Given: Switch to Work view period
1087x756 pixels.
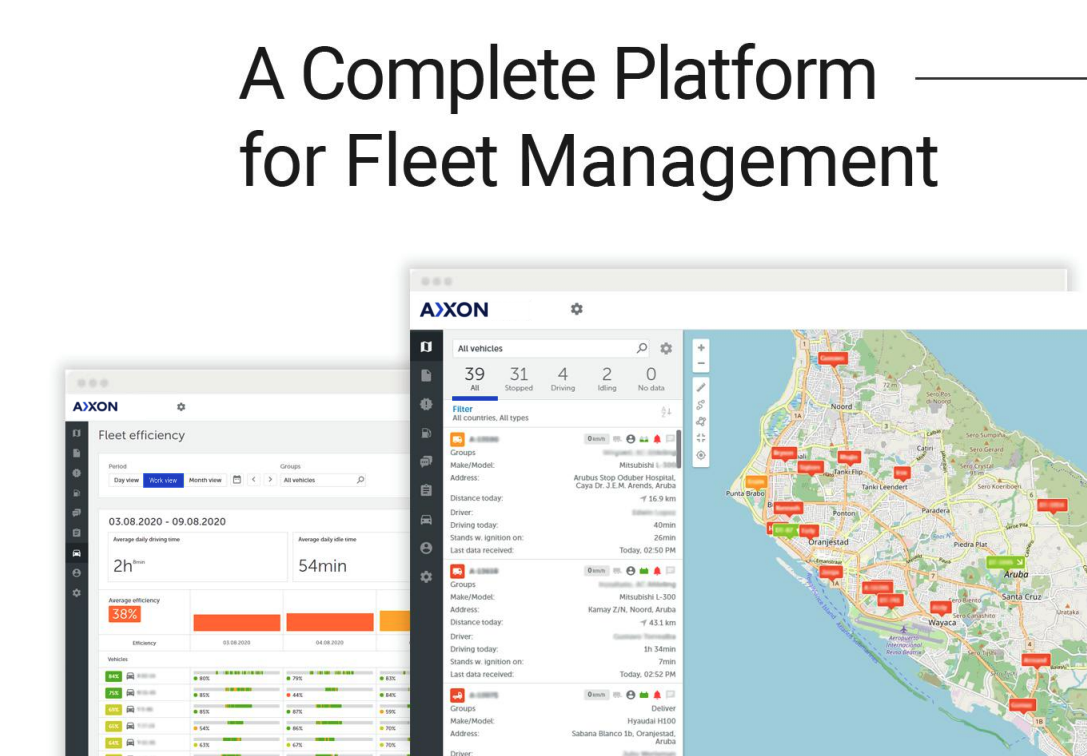Looking at the screenshot, I should pos(164,480).
